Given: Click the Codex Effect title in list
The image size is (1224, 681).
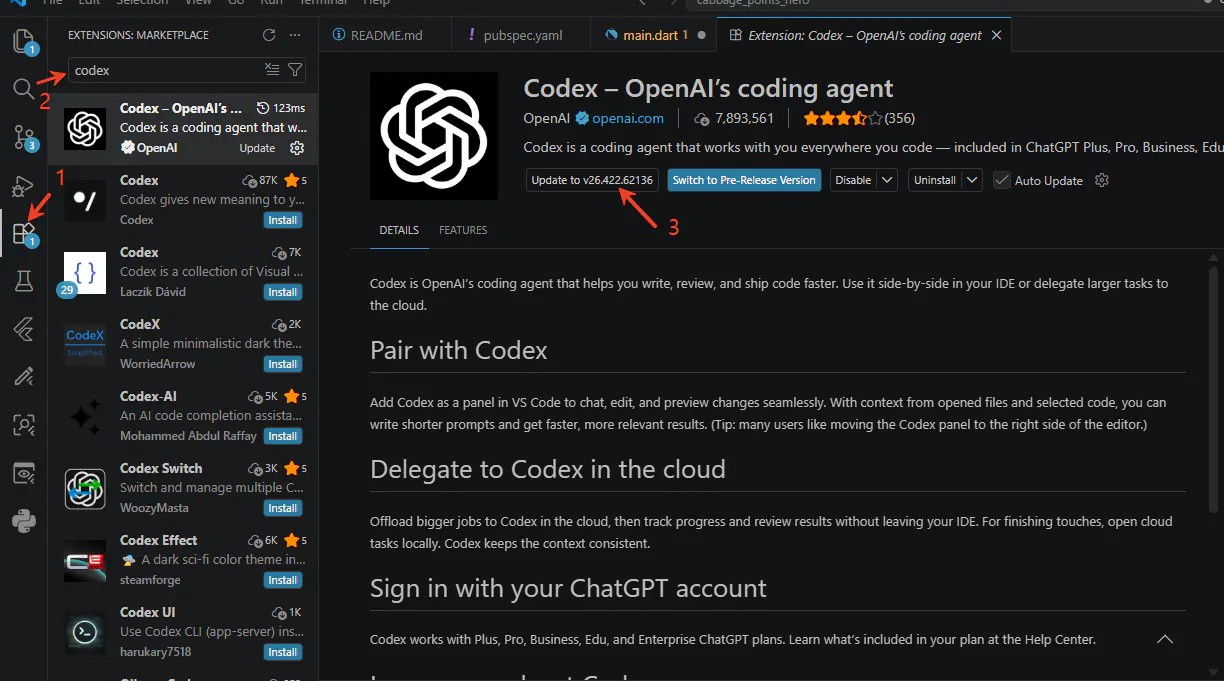Looking at the screenshot, I should (158, 540).
